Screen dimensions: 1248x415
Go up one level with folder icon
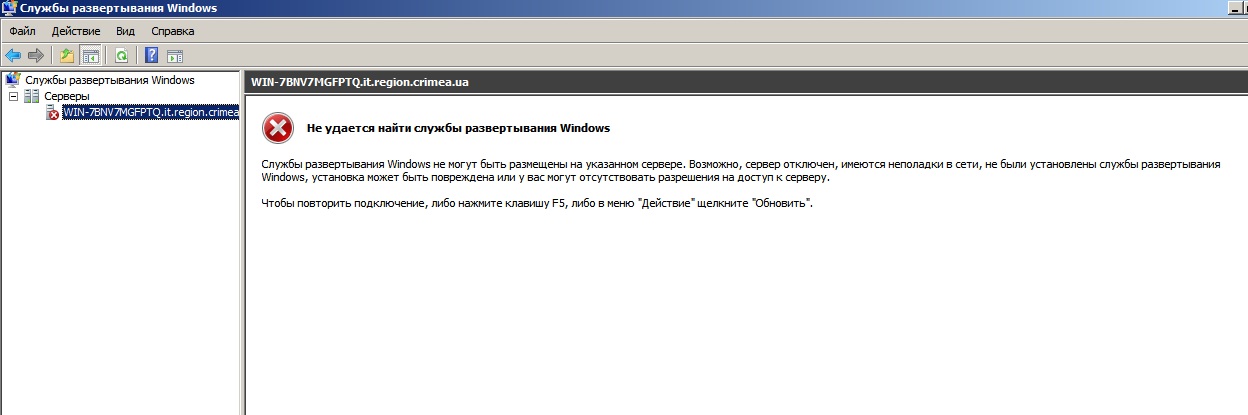(67, 55)
